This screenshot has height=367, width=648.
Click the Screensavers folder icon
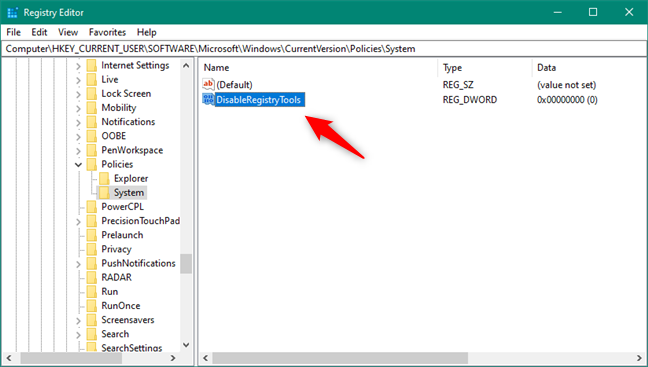[92, 320]
